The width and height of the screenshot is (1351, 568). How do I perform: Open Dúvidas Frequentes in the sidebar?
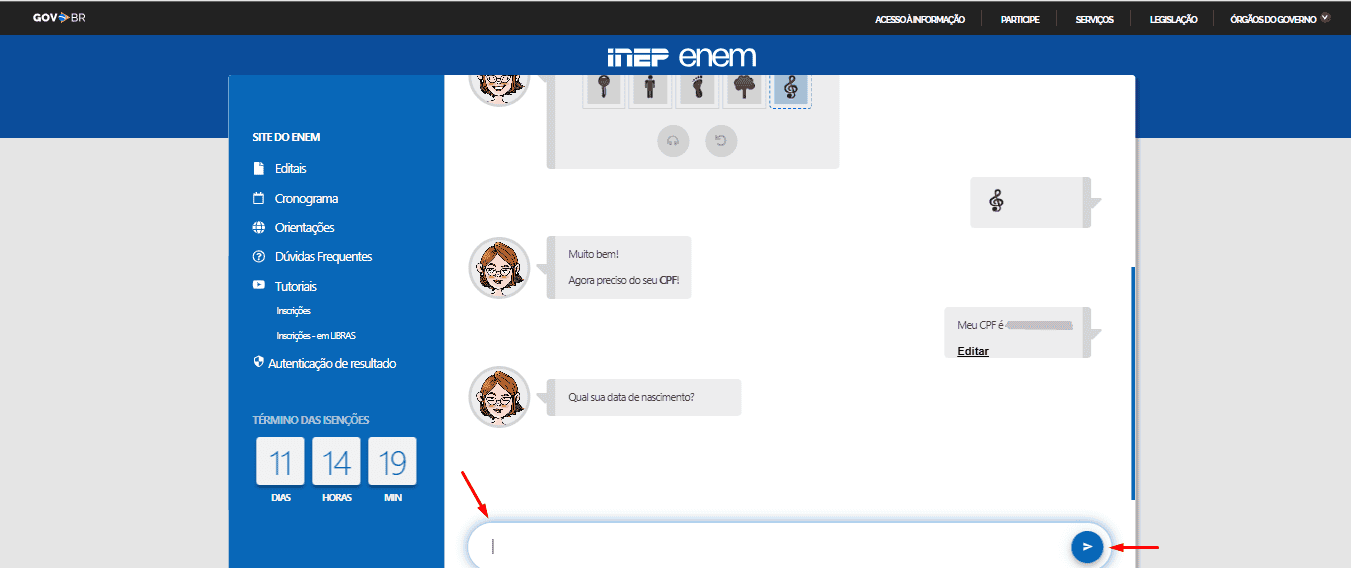pos(323,256)
